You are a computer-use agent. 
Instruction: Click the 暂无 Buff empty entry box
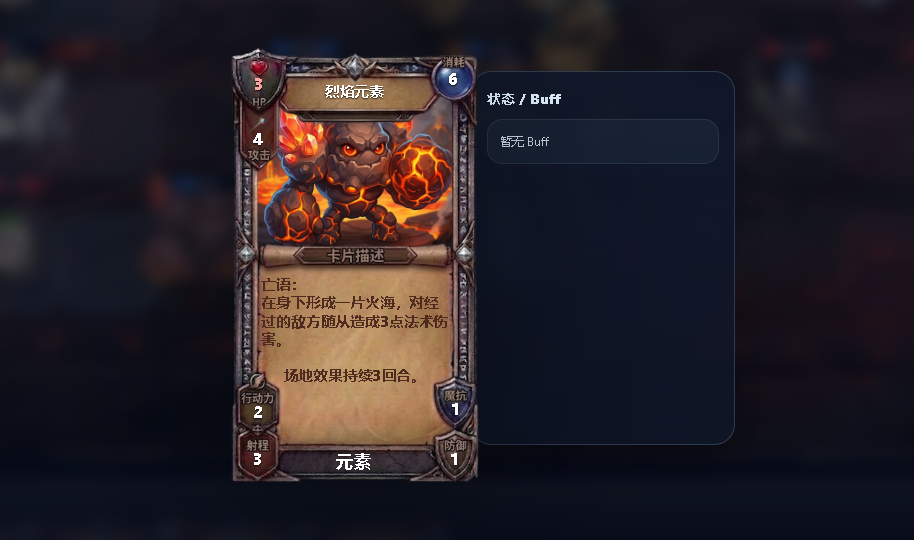click(x=603, y=142)
